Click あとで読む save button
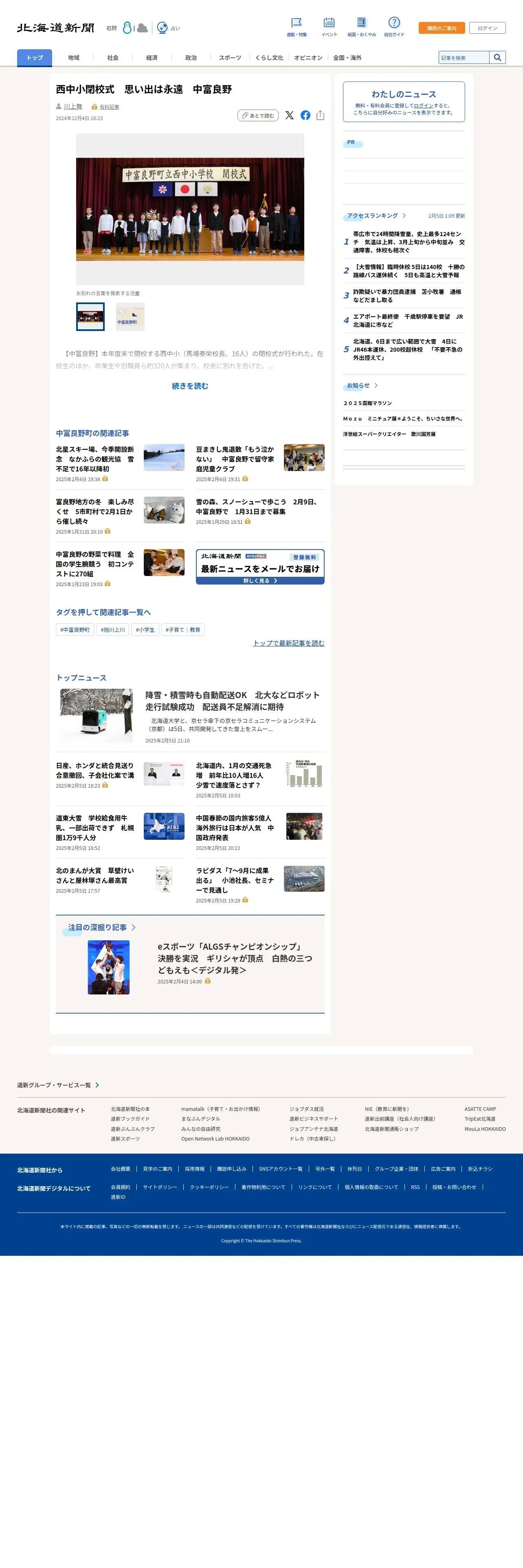Image resolution: width=523 pixels, height=1568 pixels. tap(257, 115)
